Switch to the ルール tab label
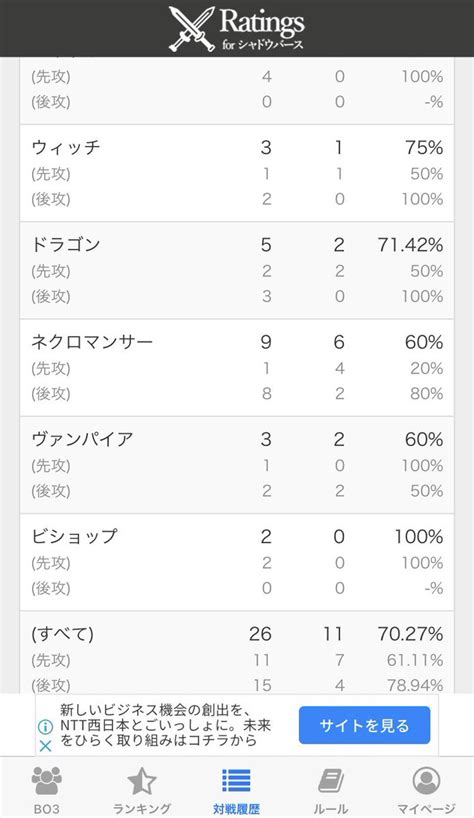This screenshot has width=474, height=818. click(x=331, y=809)
